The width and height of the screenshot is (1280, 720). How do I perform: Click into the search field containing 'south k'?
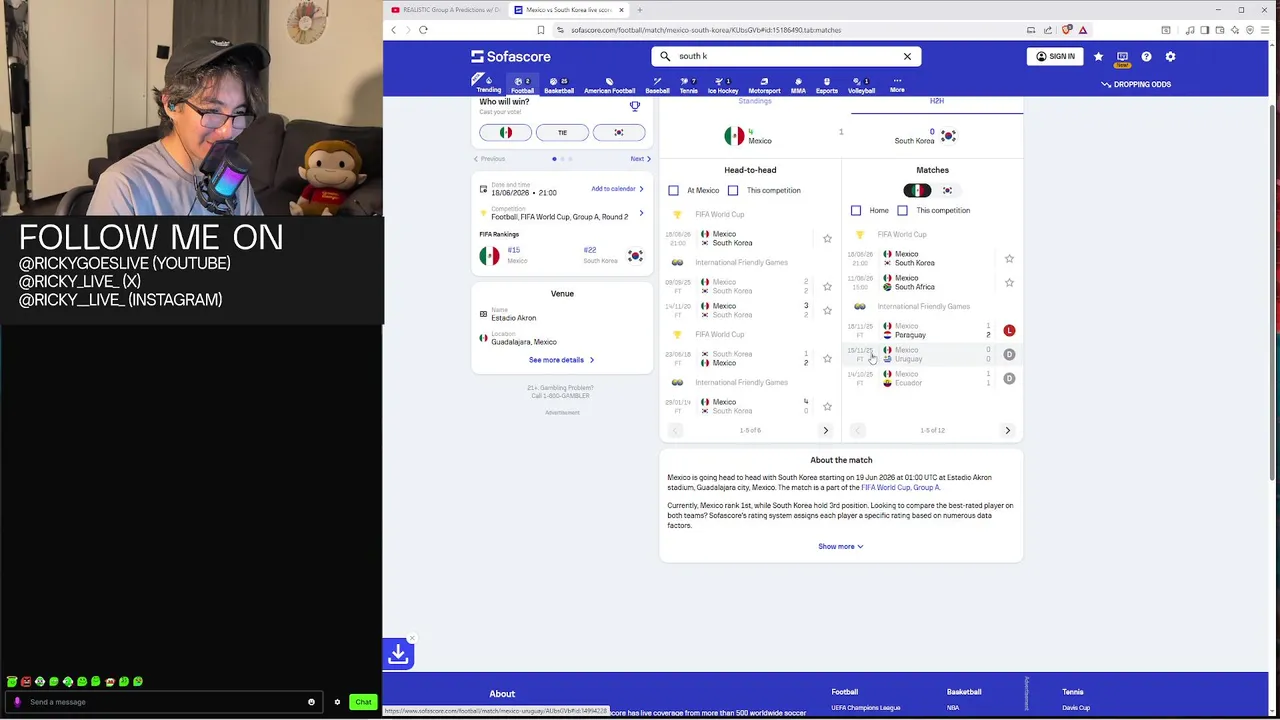pos(785,57)
